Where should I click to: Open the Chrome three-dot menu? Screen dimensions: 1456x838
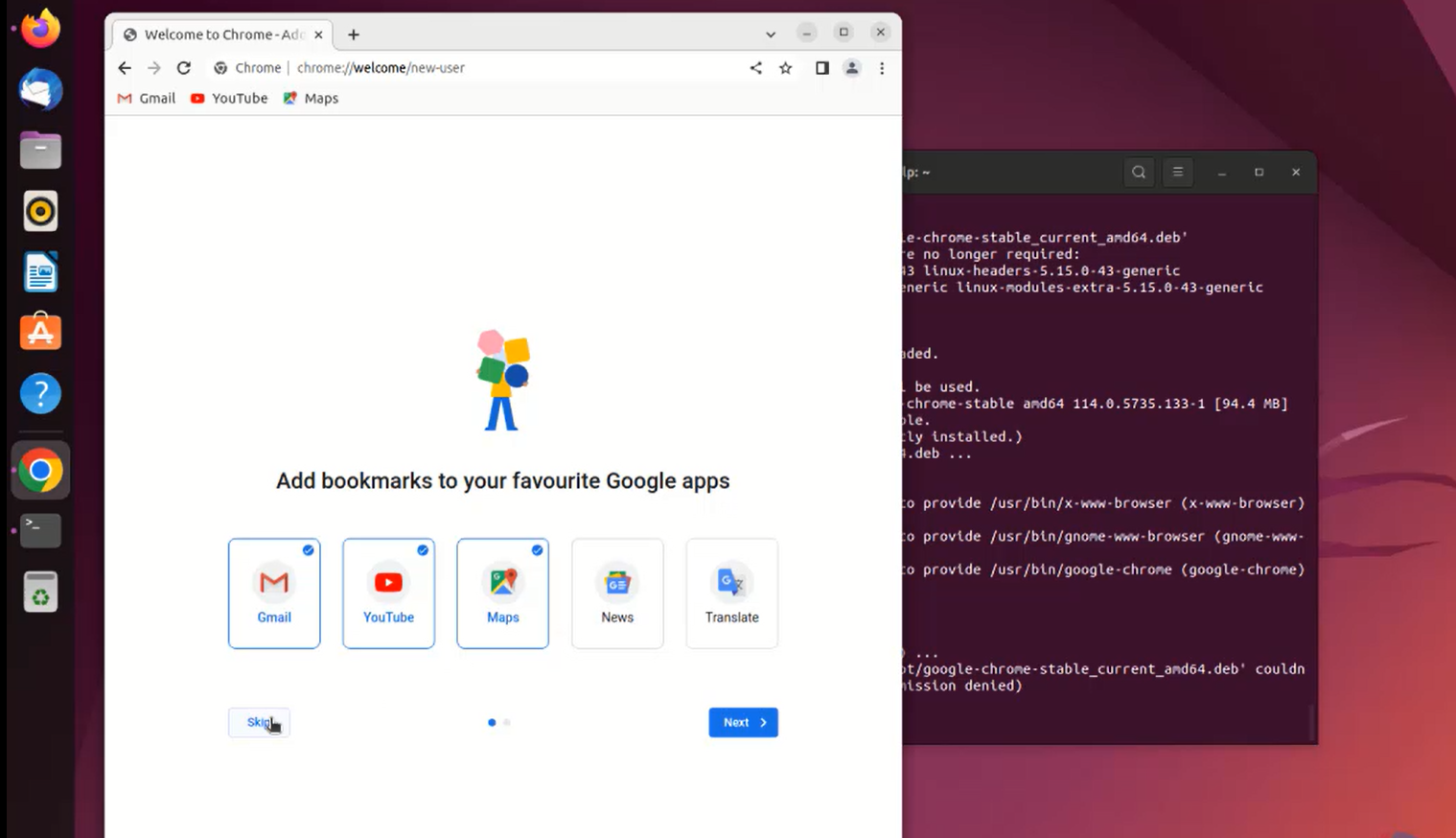click(x=882, y=68)
